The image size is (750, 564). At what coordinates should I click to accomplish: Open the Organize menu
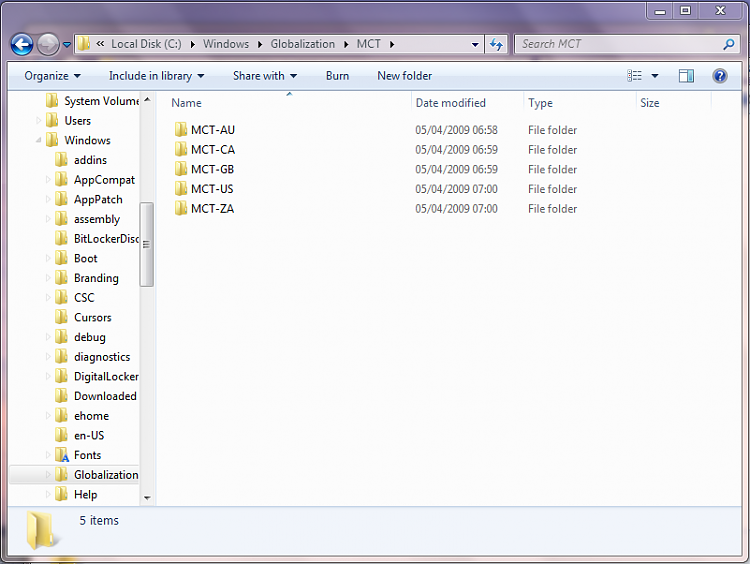pos(53,76)
